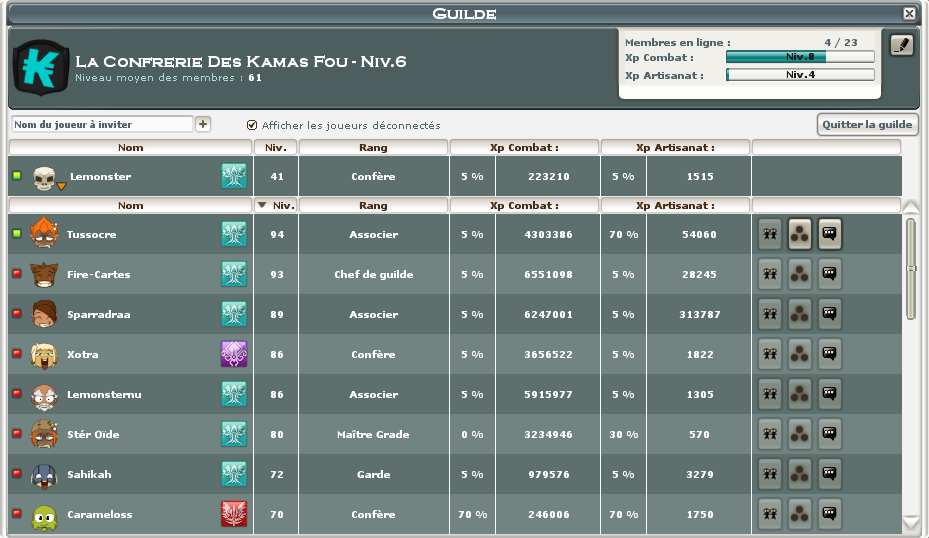Click red offline status indicator for Sahikah

[x=16, y=474]
